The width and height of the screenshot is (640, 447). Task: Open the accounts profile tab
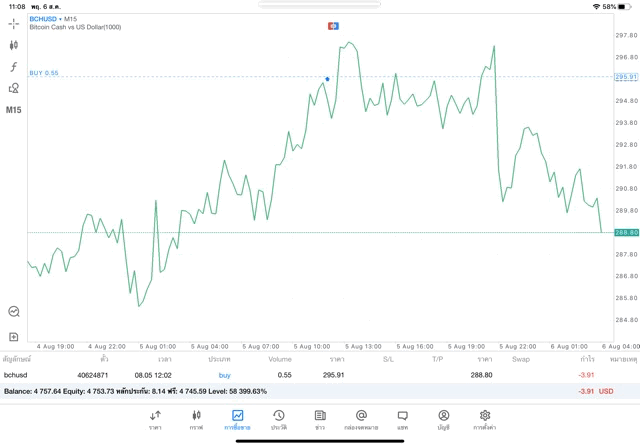tap(444, 419)
